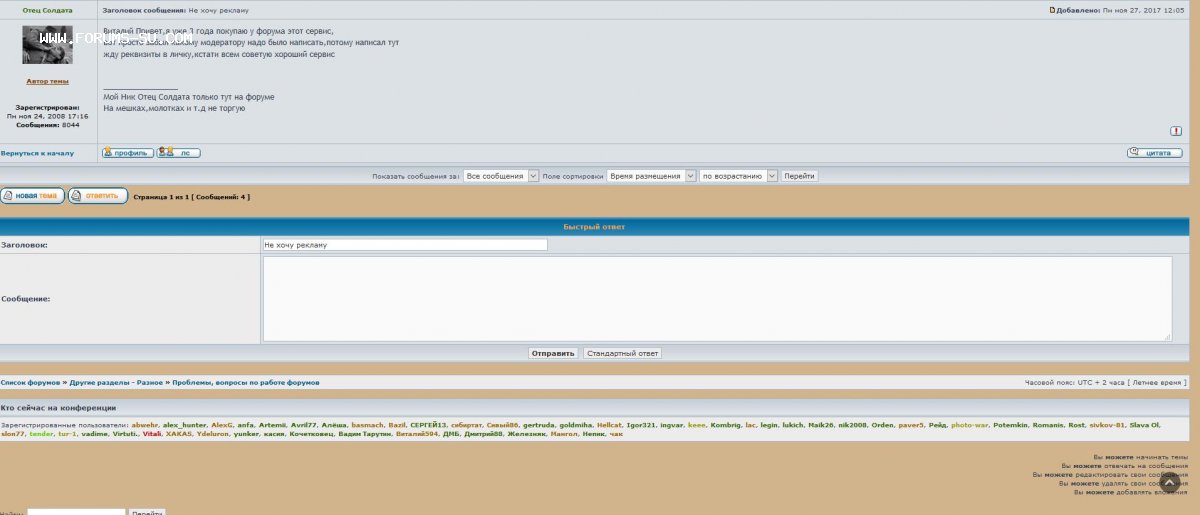
Task: Switch to Стандартный ответ editor
Action: 622,353
